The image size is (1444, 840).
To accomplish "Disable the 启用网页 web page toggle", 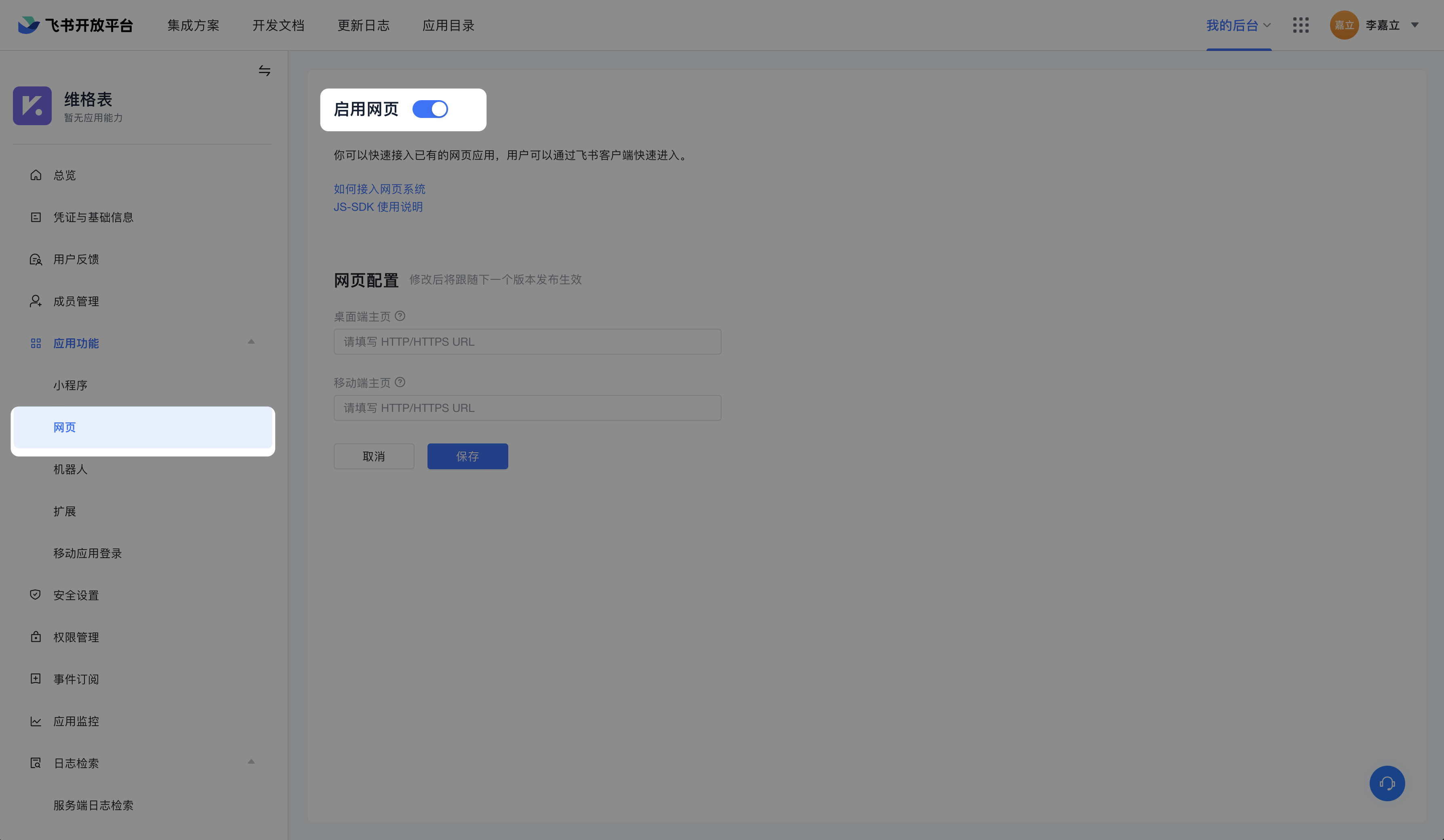I will coord(430,109).
